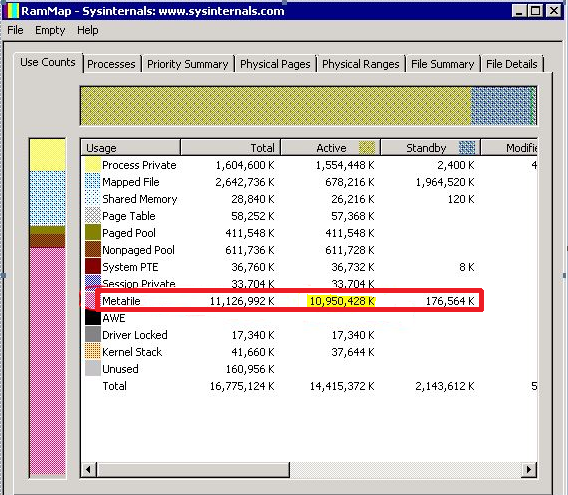Click the Standby legend swatch in header
Viewport: 568px width, 495px height.
tap(467, 148)
